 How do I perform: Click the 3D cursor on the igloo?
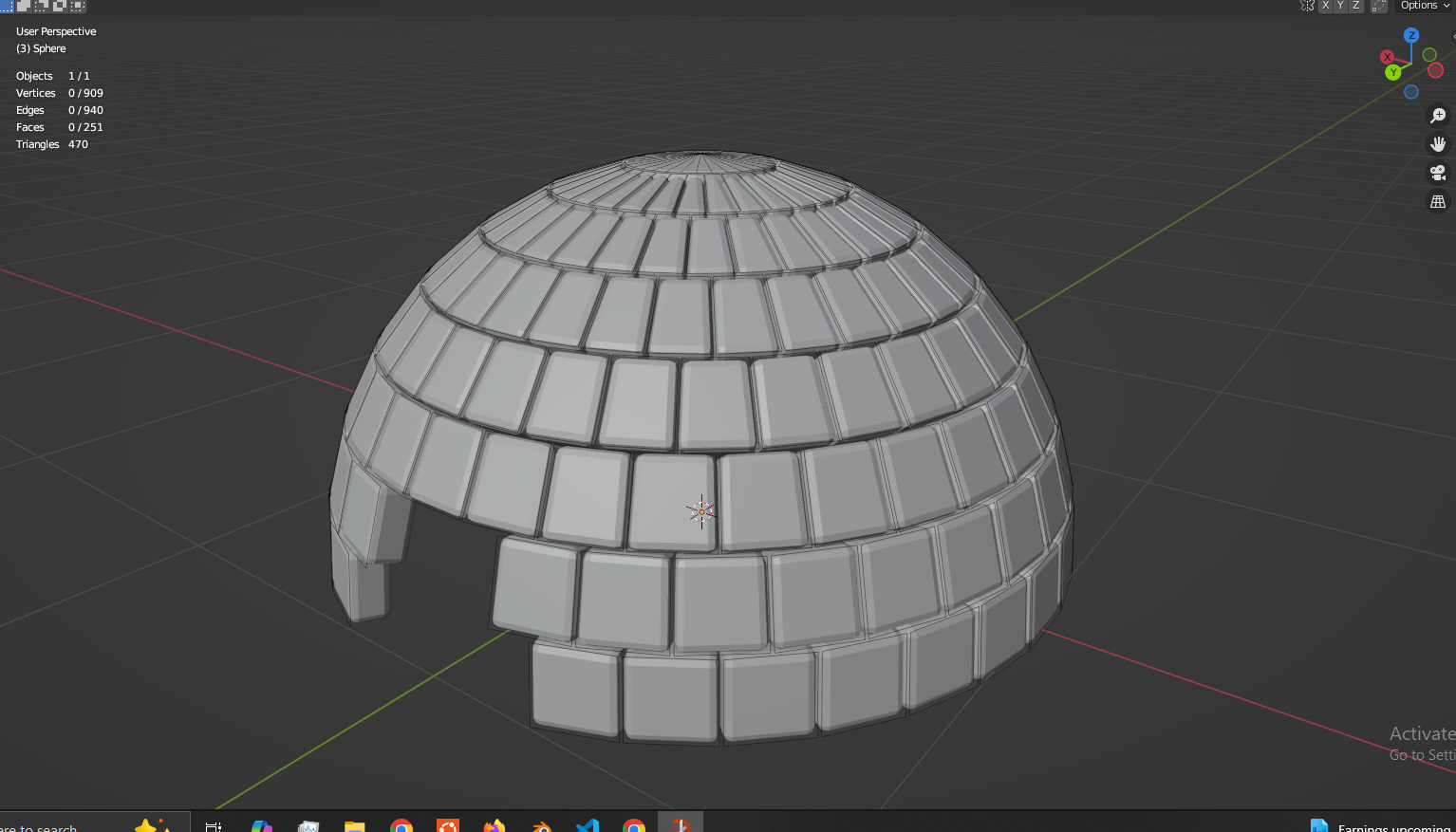tap(701, 511)
